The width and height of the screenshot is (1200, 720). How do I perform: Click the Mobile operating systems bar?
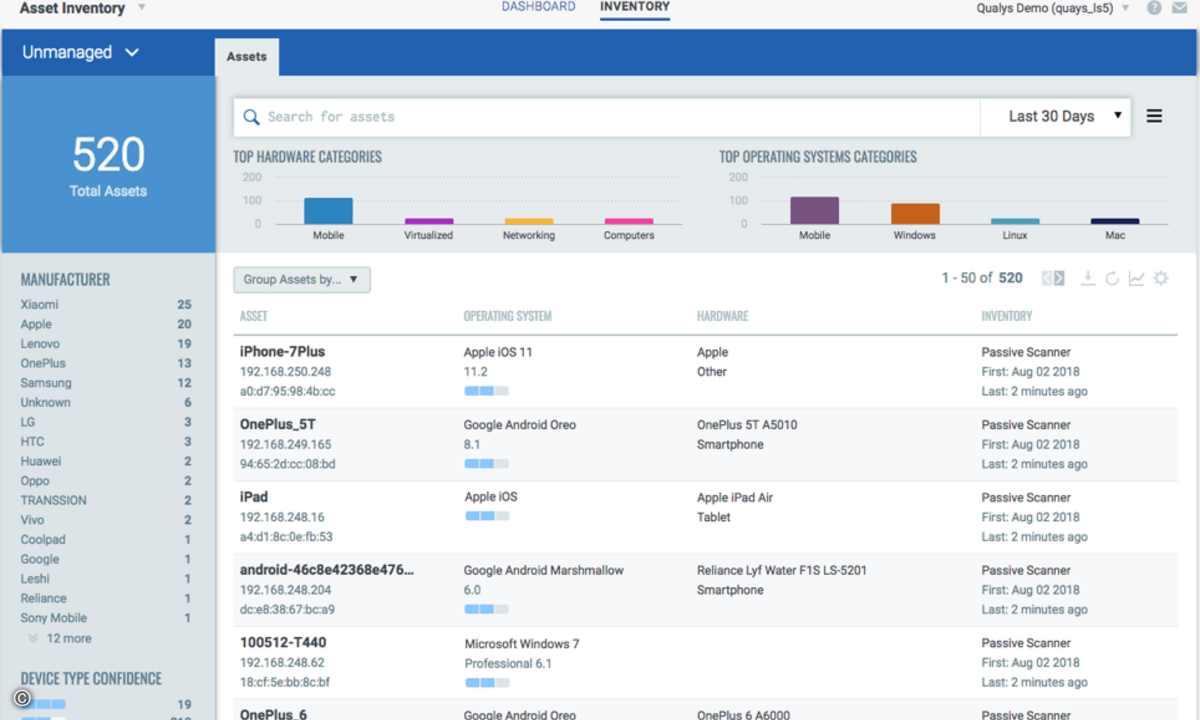coord(814,210)
